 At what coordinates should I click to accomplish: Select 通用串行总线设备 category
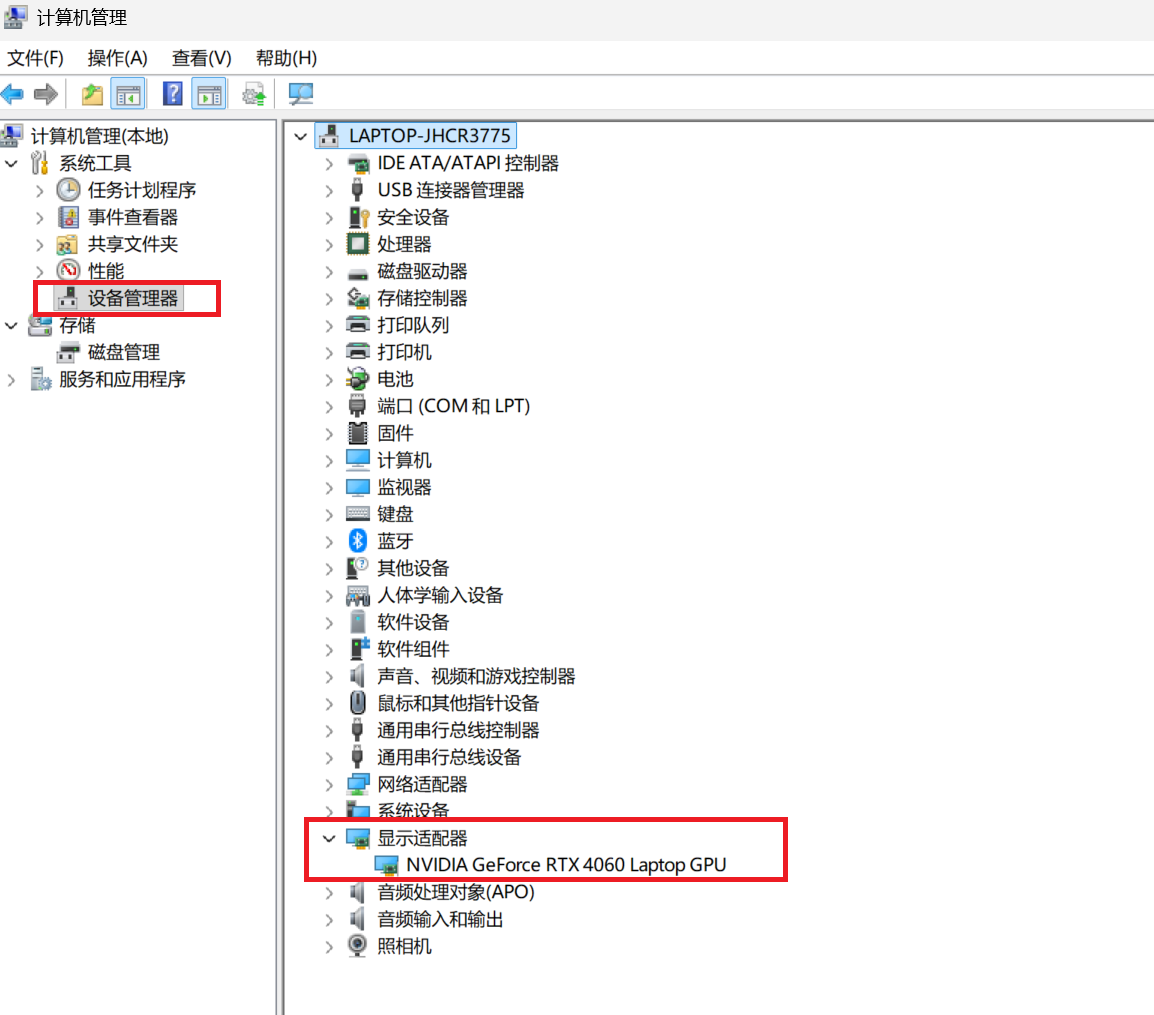pyautogui.click(x=449, y=757)
